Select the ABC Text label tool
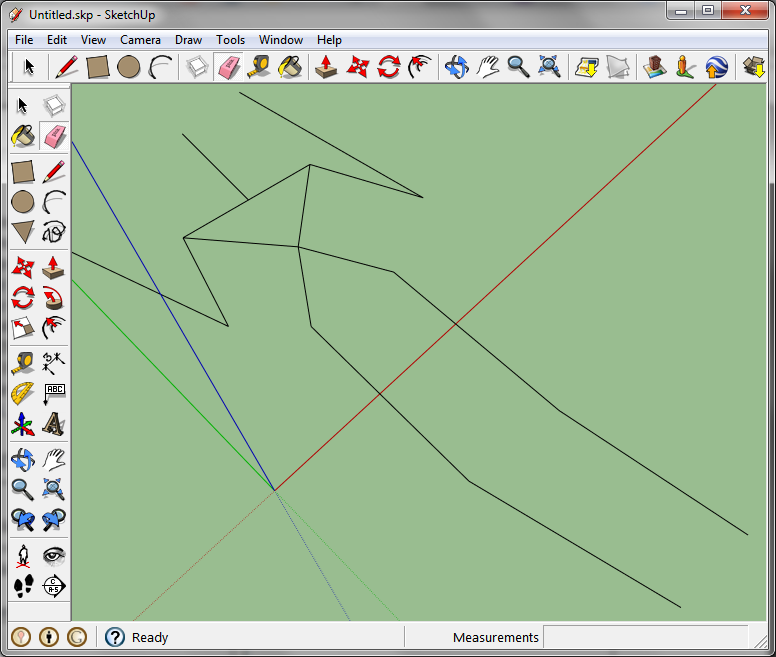Viewport: 776px width, 657px height. pos(53,394)
